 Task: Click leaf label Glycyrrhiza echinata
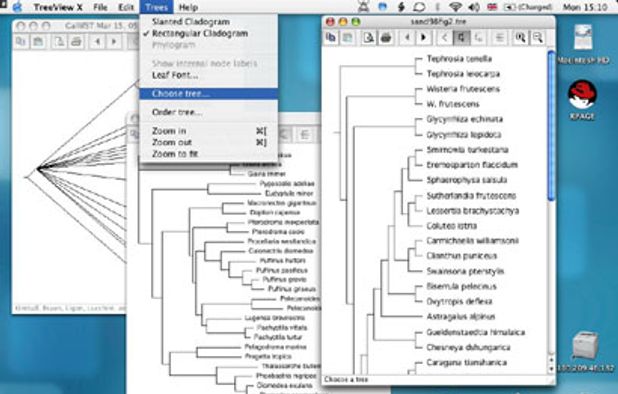465,119
